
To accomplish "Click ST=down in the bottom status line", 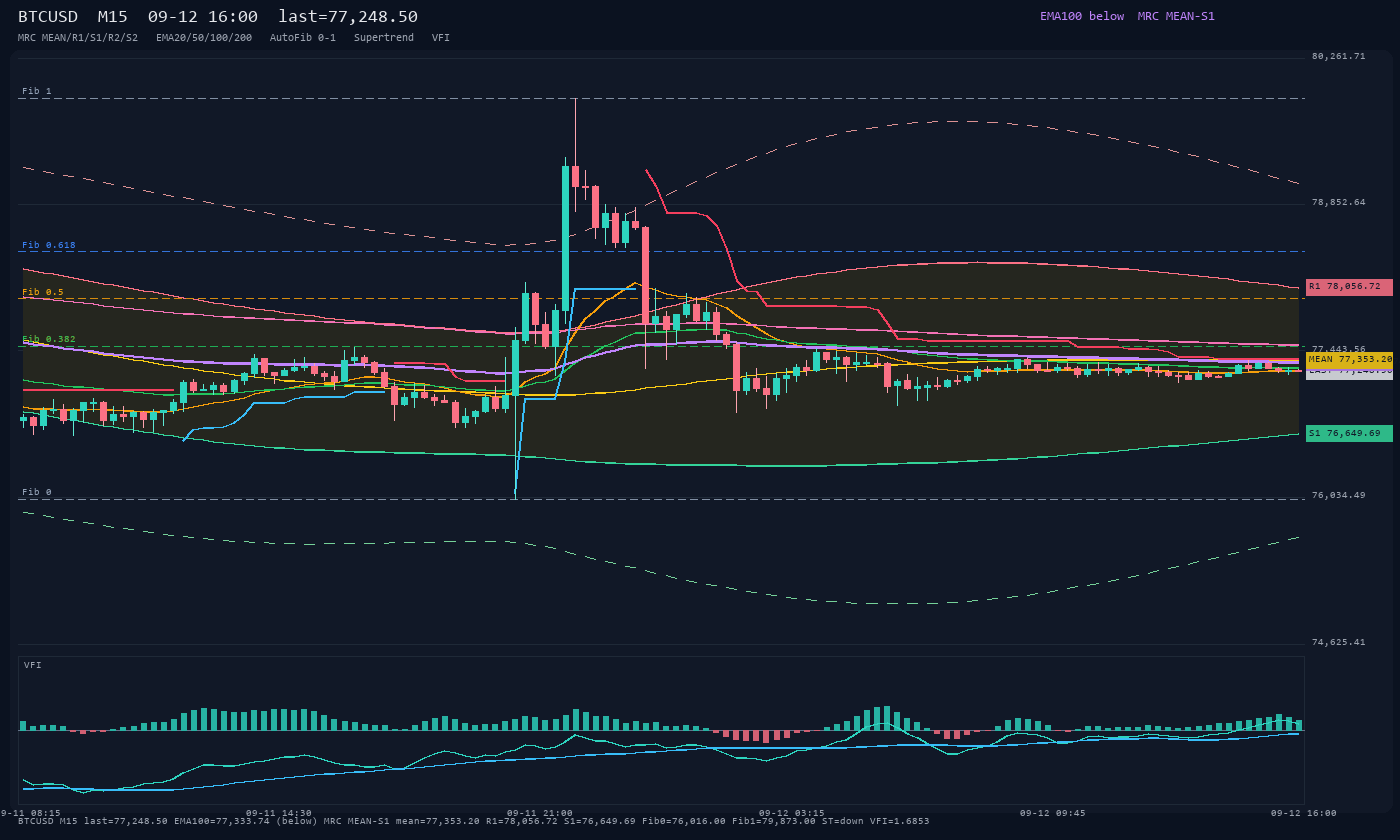I will point(843,821).
